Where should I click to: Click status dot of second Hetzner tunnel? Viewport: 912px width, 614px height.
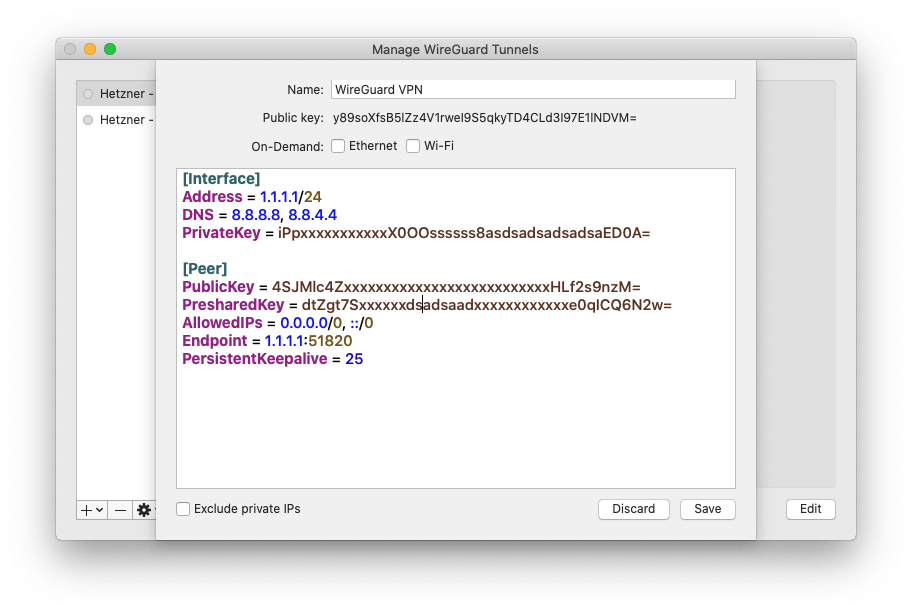coord(88,120)
